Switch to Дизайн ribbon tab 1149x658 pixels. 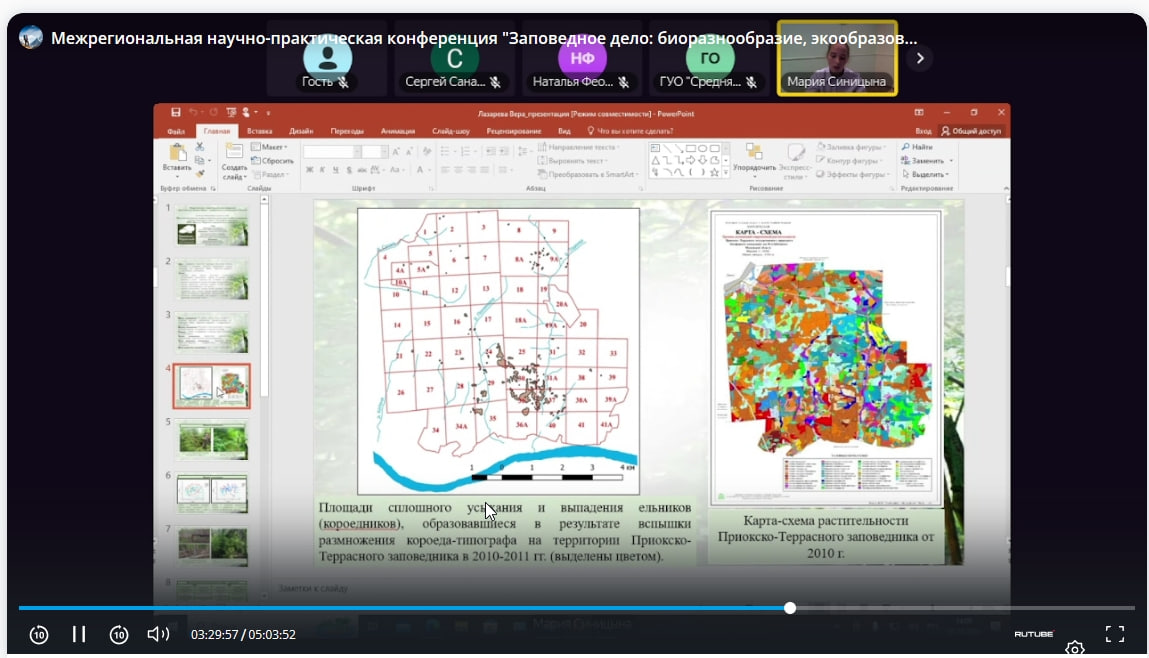coord(301,131)
